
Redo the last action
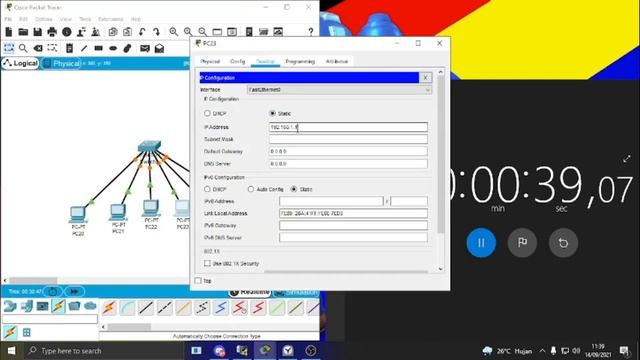156,32
